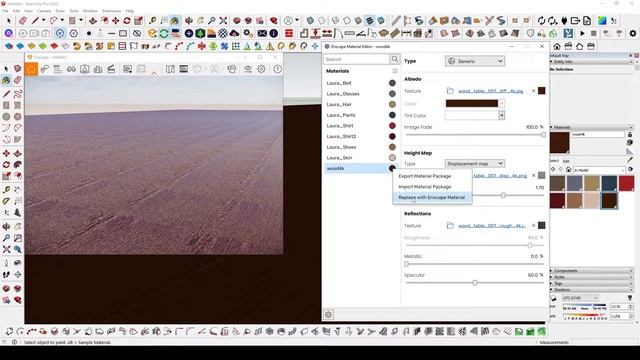
Task: Select the Paint Bucket tool in top toolbar
Action: (x=175, y=20)
